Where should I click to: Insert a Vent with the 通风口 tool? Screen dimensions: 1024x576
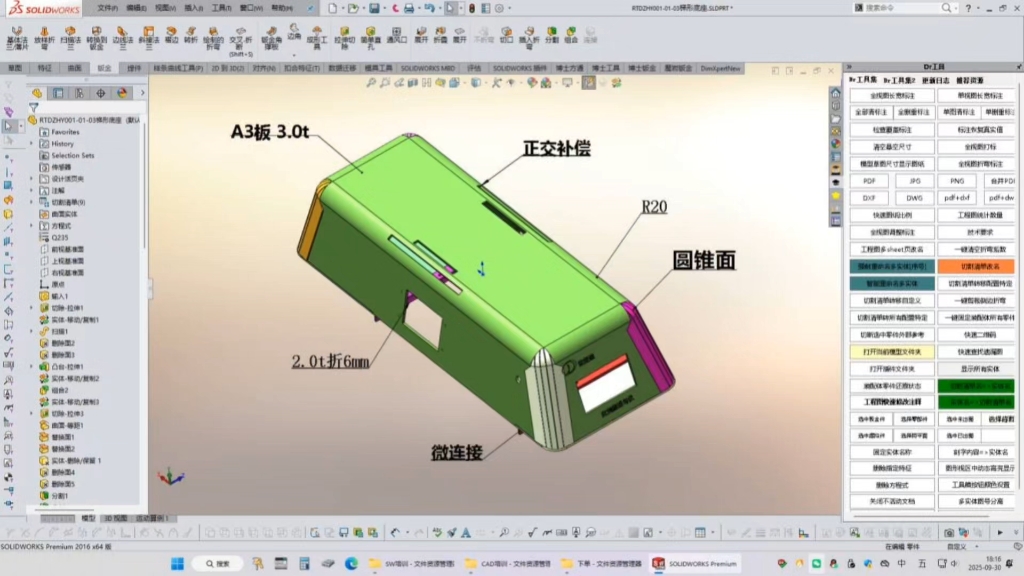click(x=396, y=35)
